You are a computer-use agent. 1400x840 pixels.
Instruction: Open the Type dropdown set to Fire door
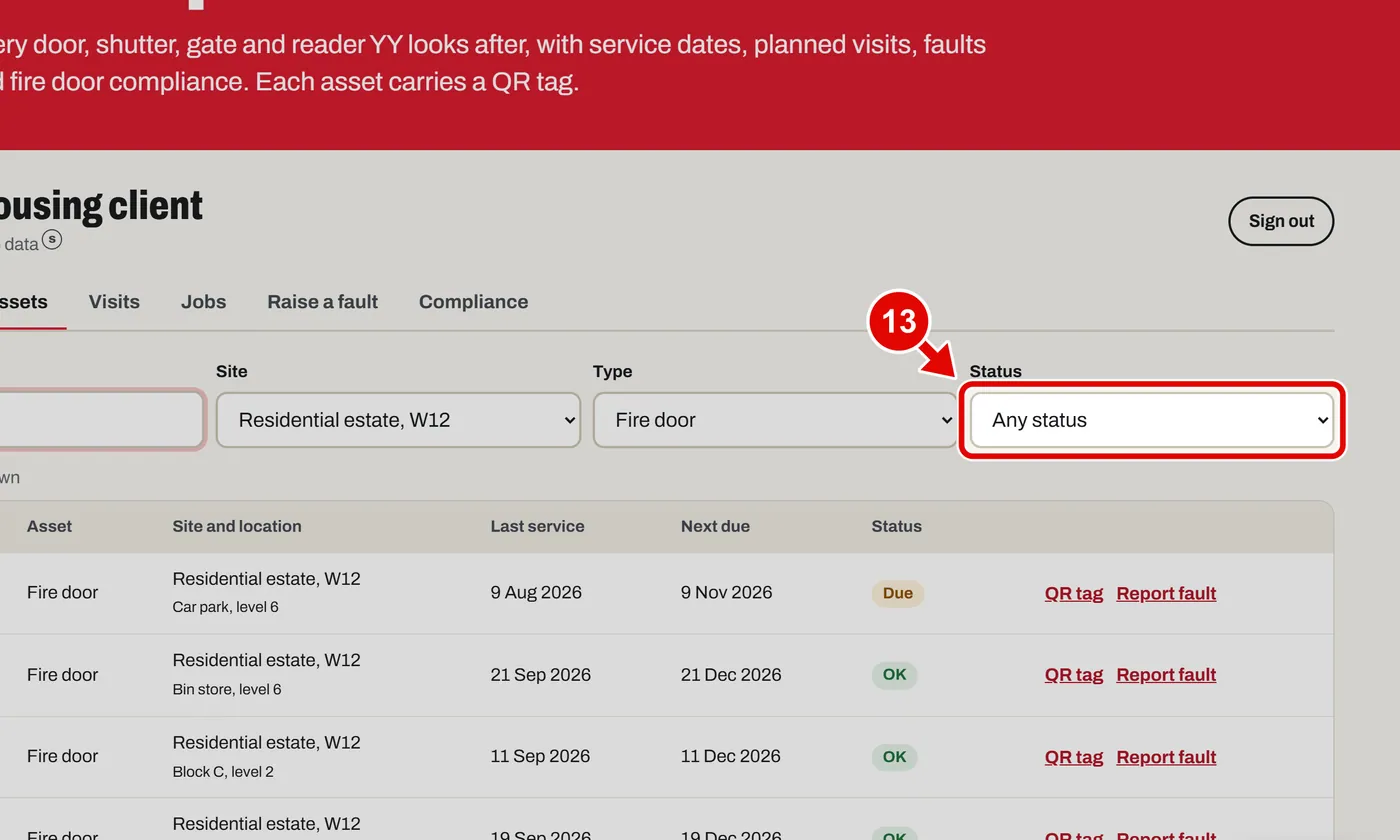[x=775, y=420]
